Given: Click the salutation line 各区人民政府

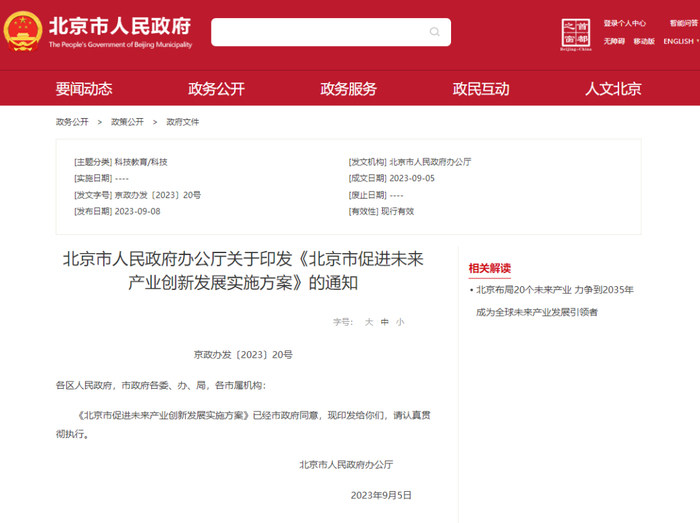Looking at the screenshot, I should [161, 385].
